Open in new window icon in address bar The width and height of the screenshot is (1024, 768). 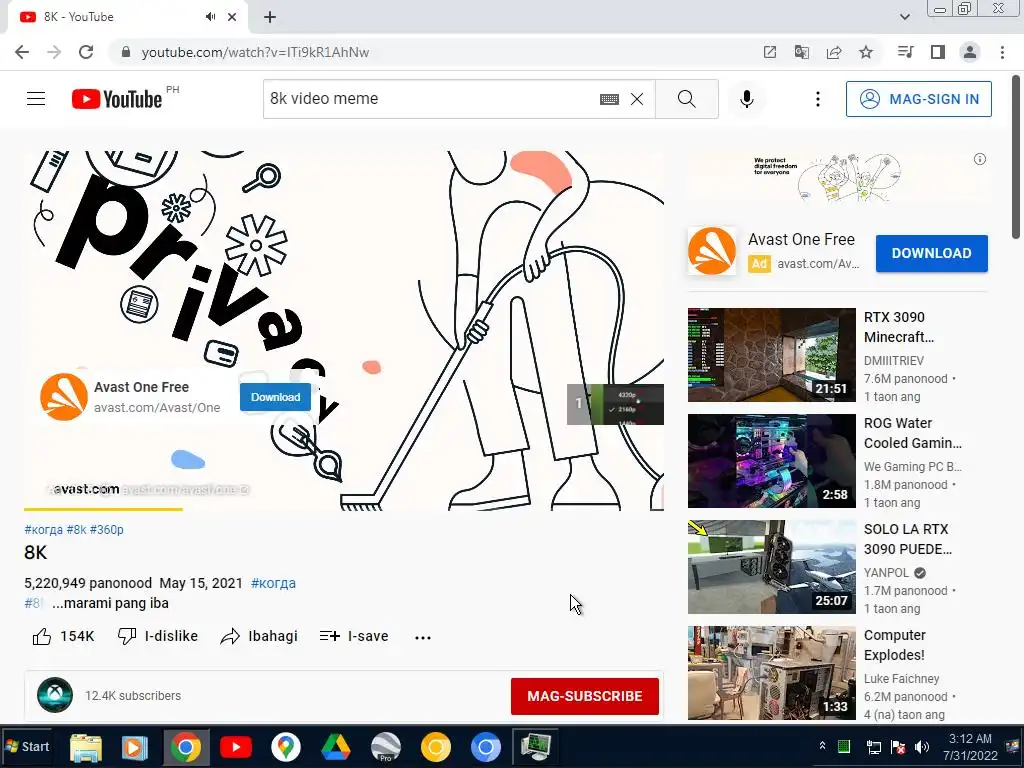click(x=769, y=52)
